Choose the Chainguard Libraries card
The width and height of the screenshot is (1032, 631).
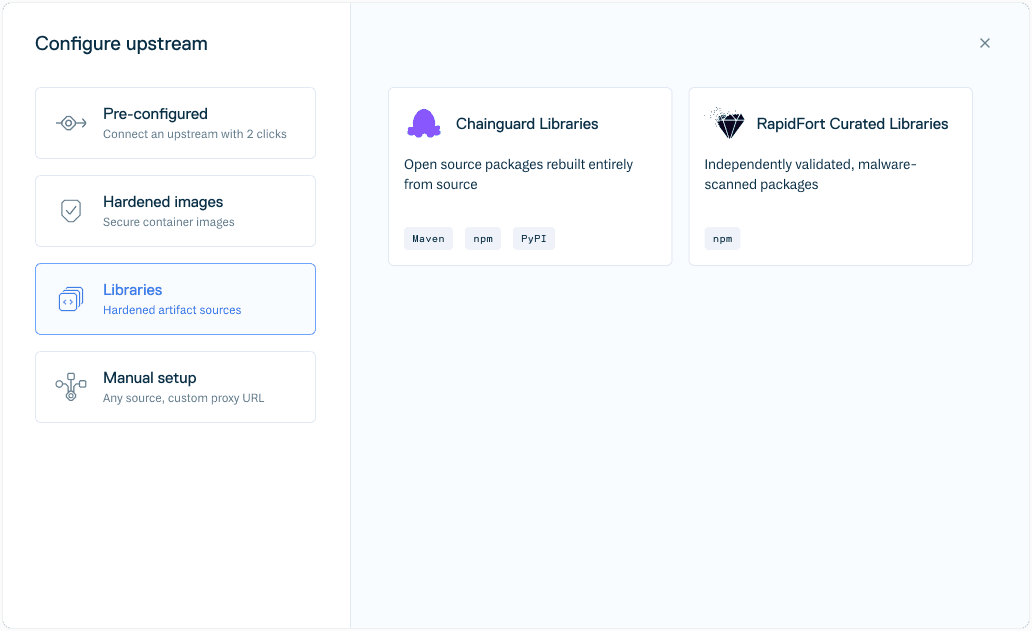coord(530,176)
